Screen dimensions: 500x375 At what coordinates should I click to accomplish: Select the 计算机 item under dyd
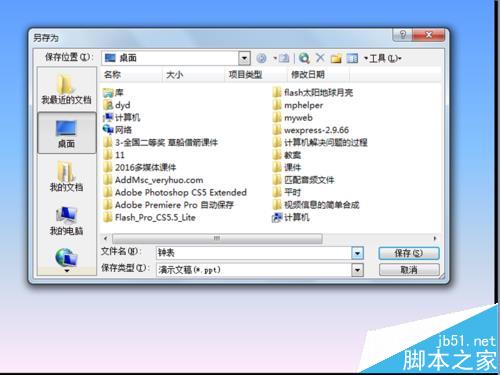(x=122, y=117)
